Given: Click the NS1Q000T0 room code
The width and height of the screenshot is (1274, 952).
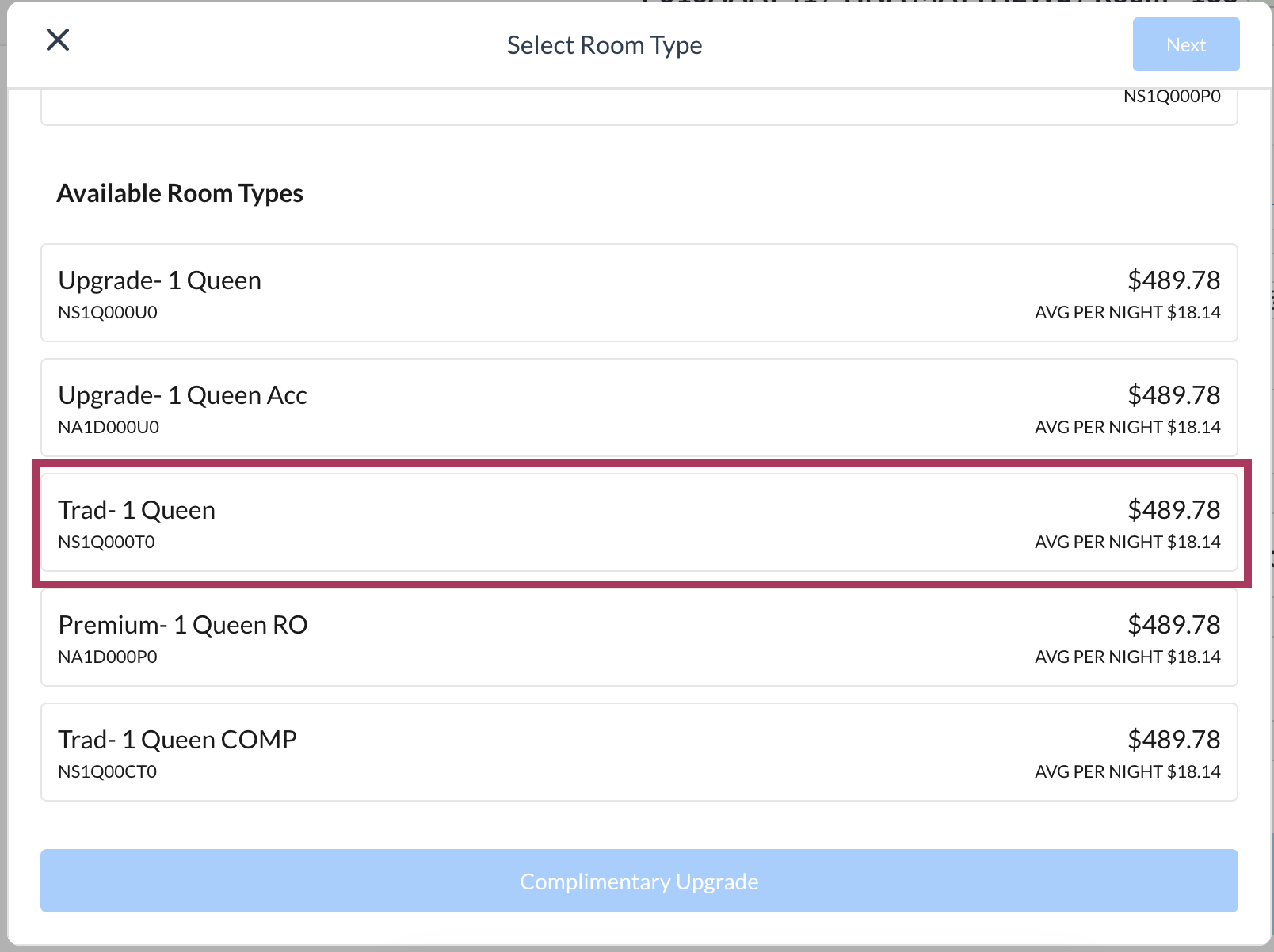Looking at the screenshot, I should pos(107,543).
